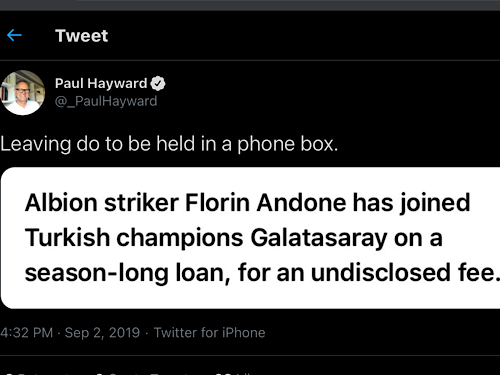
Task: Click "Turkish champions" in image card
Action: coord(134,238)
